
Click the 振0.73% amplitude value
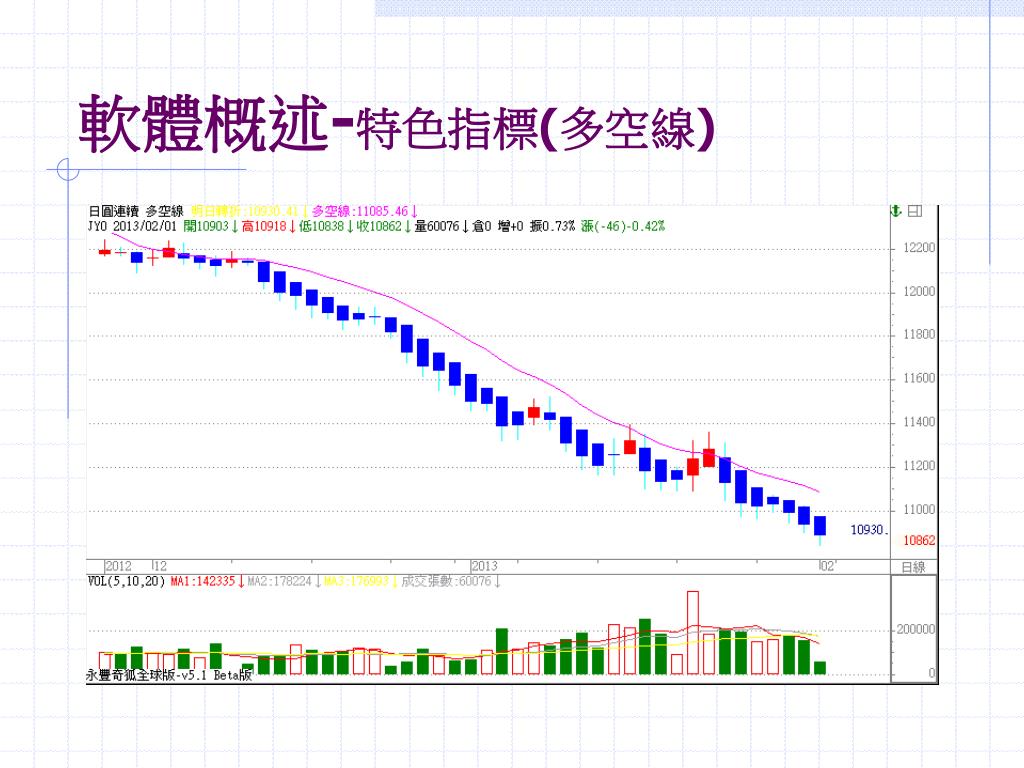pyautogui.click(x=552, y=227)
